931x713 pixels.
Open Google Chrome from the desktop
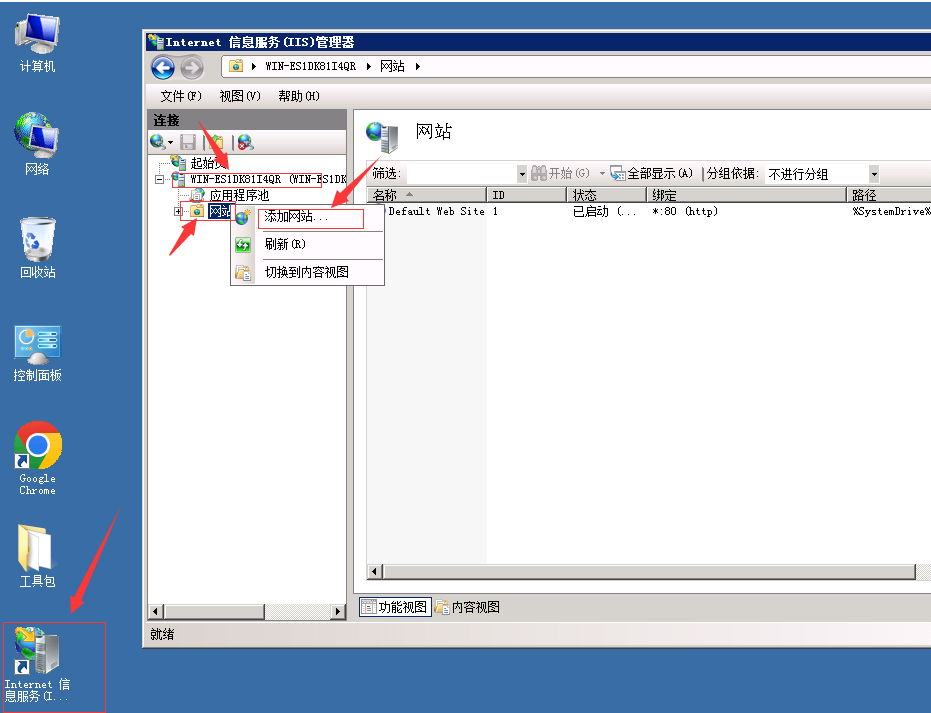pyautogui.click(x=38, y=456)
